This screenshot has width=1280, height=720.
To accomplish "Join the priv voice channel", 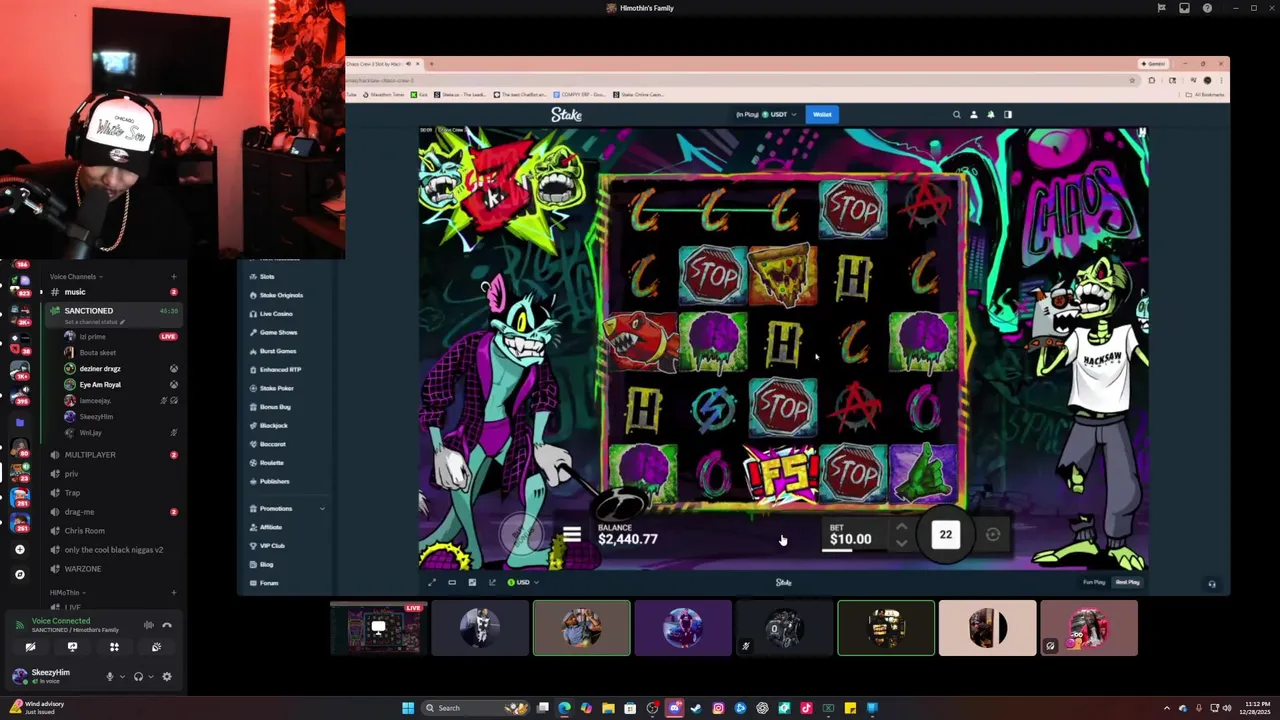I will coord(112,474).
